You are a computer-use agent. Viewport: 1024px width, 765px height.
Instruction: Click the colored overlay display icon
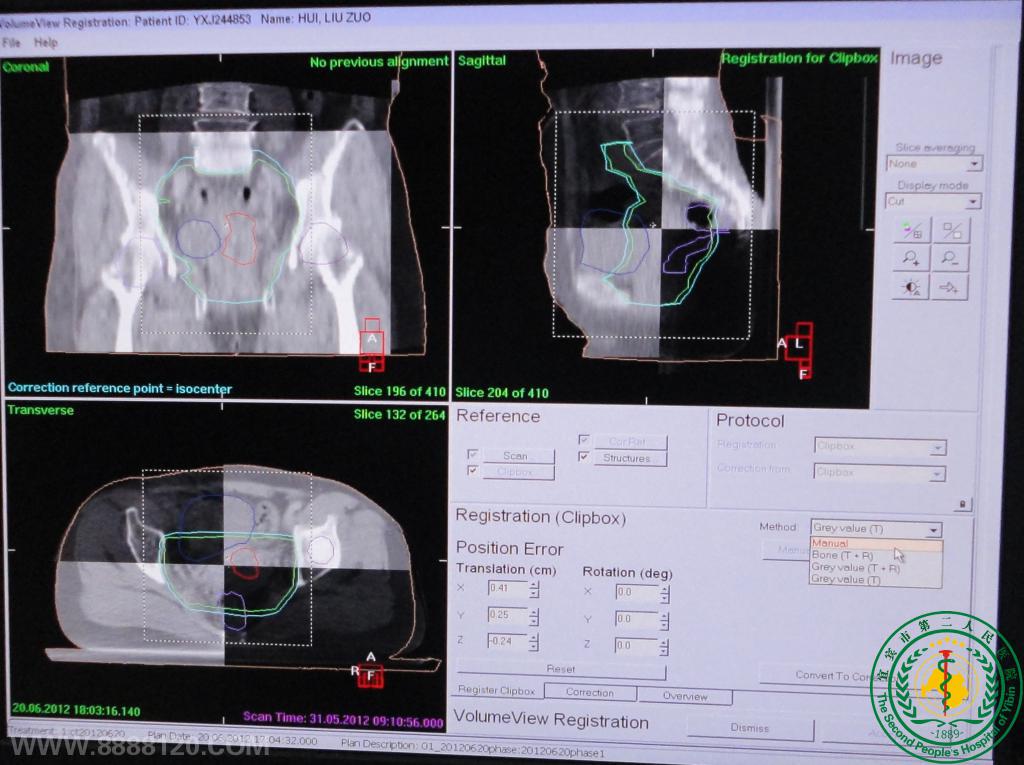click(911, 230)
